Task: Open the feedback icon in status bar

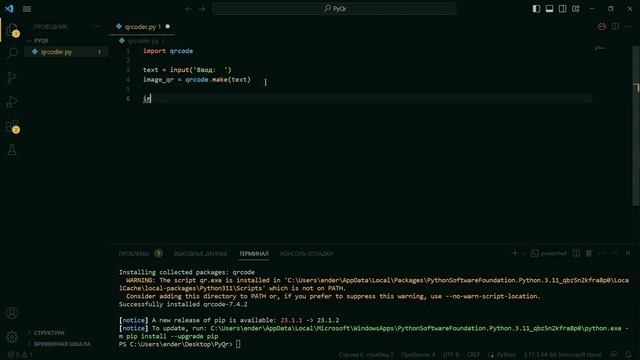Action: pyautogui.click(x=613, y=355)
